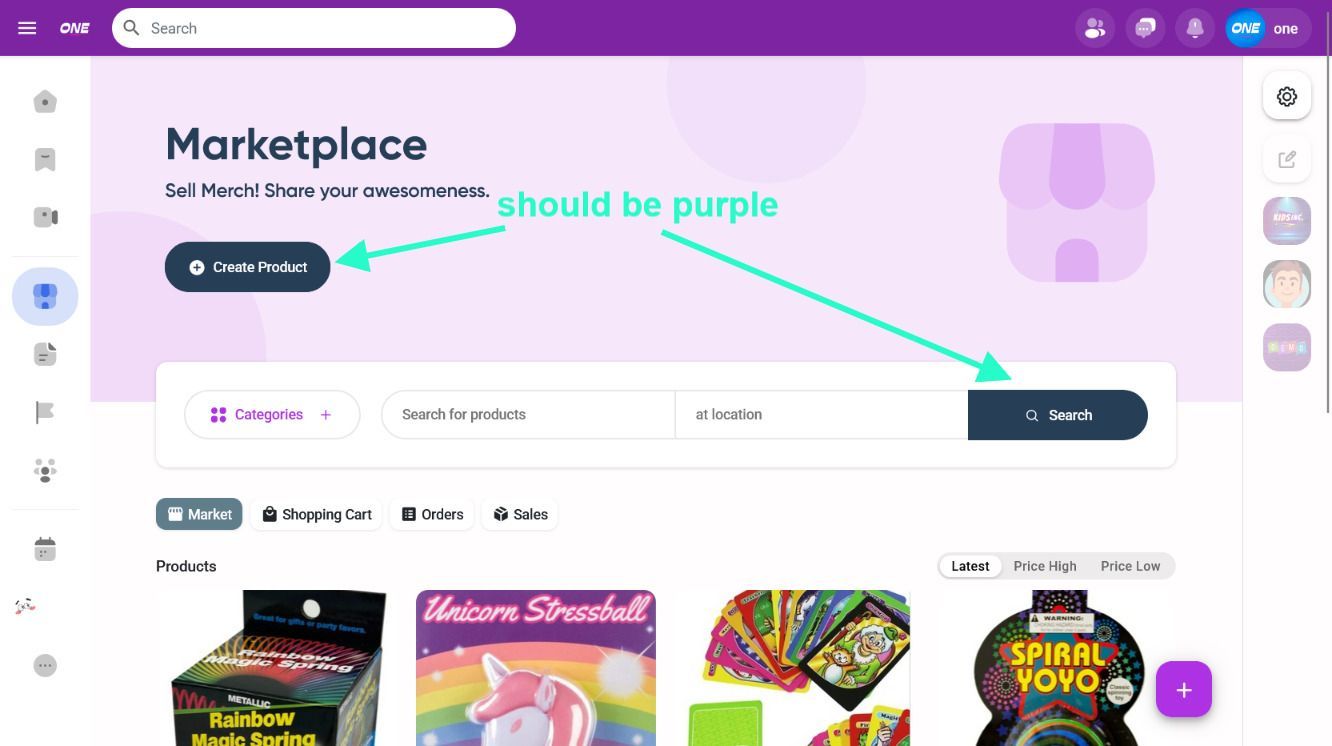Go to the home feed icon in sidebar
1332x746 pixels.
(x=45, y=102)
